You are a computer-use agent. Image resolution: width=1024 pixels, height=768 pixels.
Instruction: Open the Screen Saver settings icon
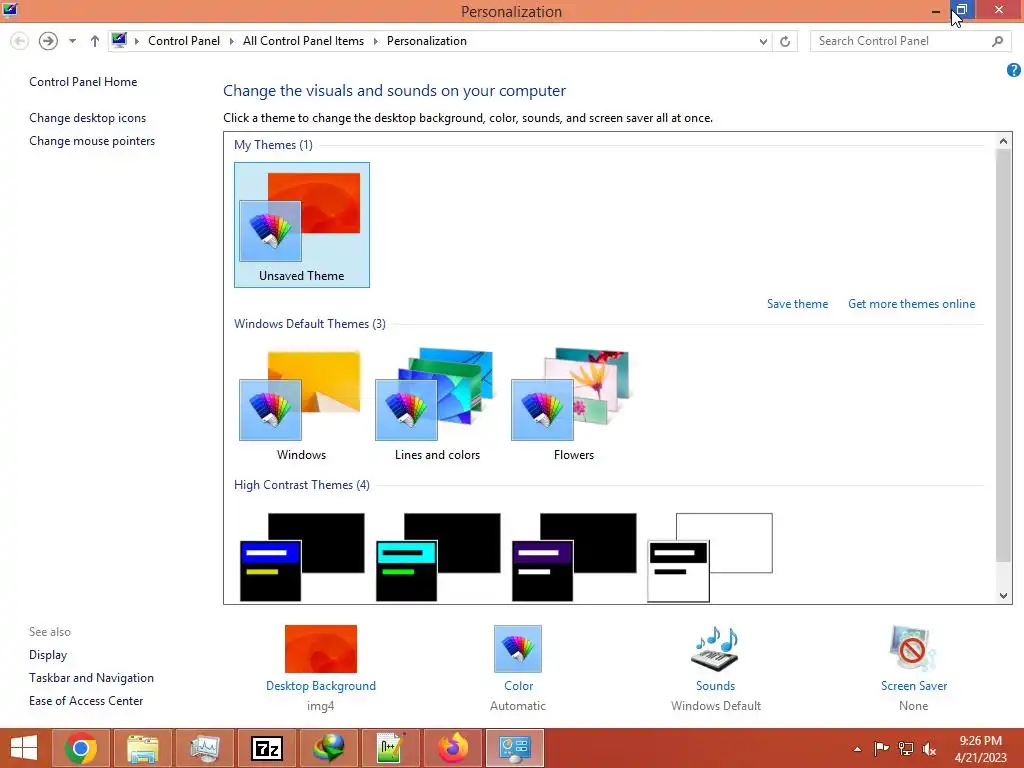[x=913, y=648]
